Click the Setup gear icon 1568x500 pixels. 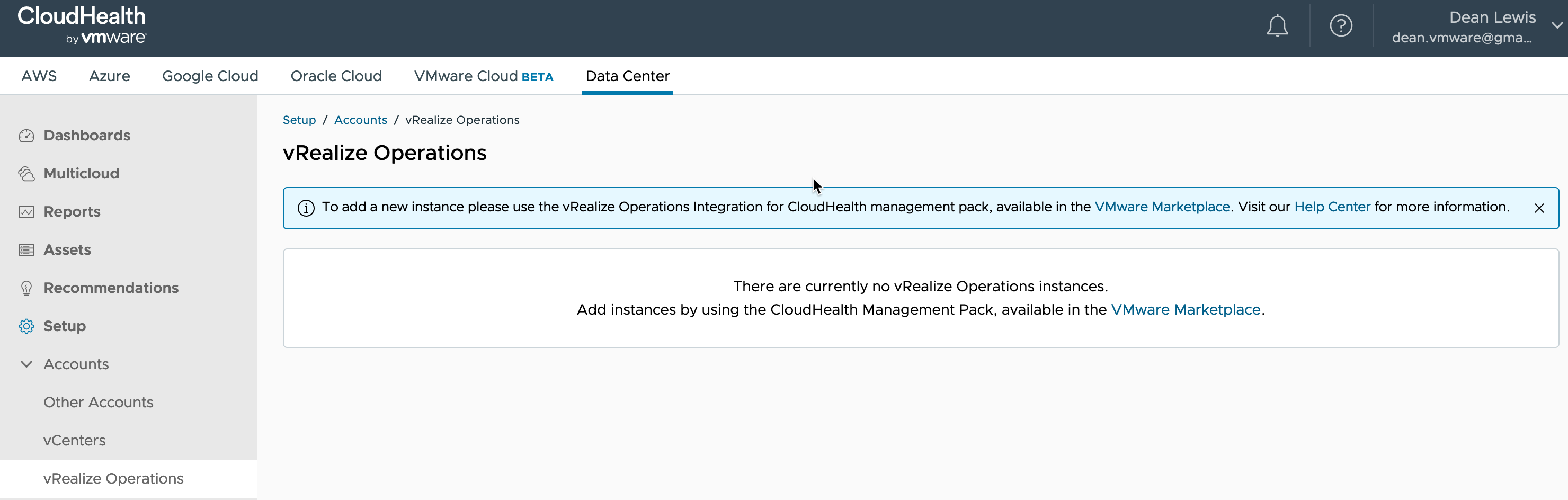pyautogui.click(x=26, y=326)
